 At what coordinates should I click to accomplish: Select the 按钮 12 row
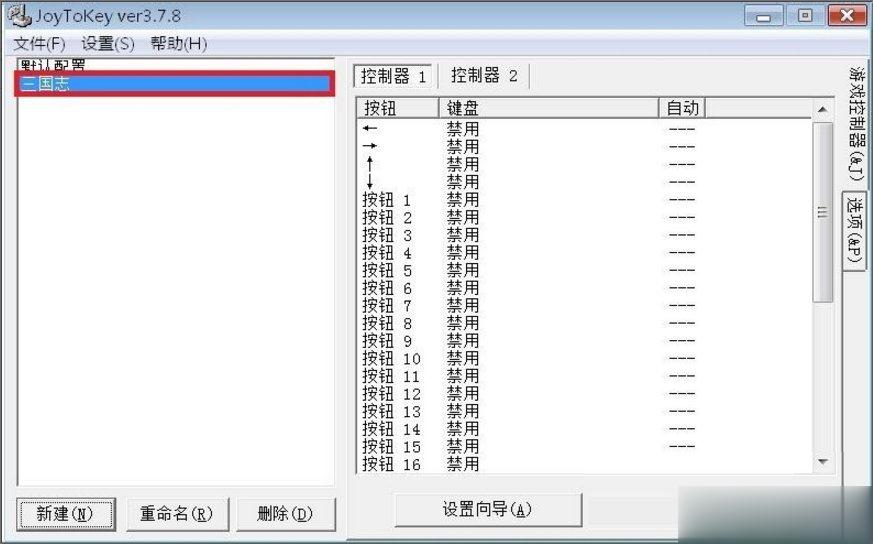(583, 394)
